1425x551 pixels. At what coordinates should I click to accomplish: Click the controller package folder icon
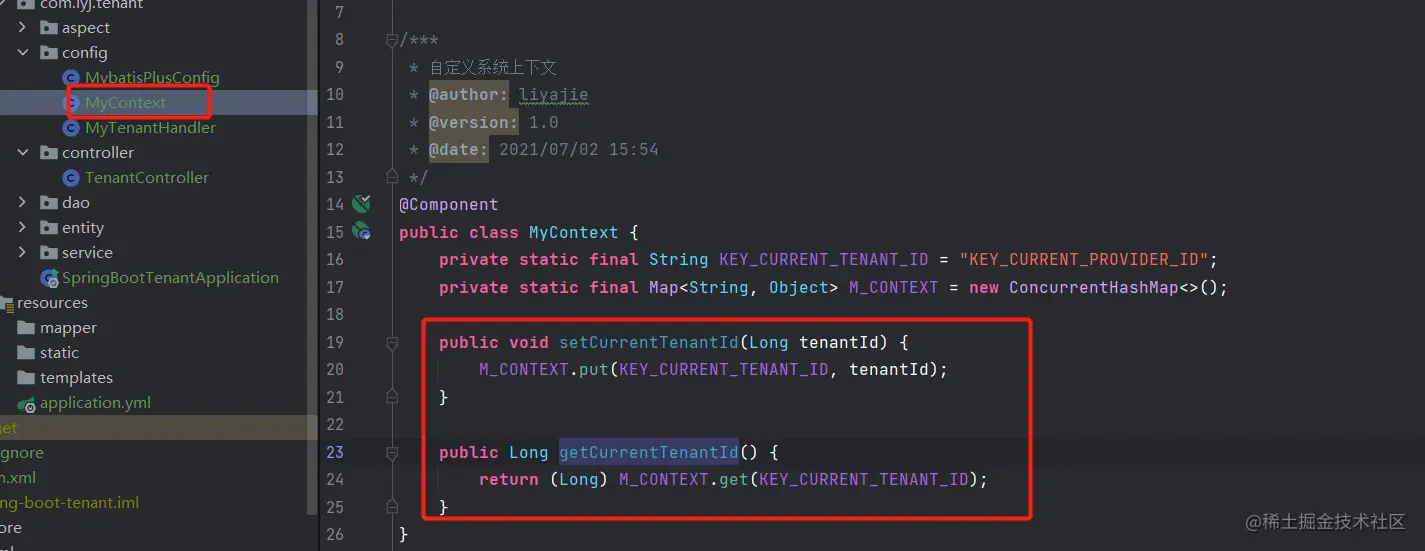click(x=48, y=153)
